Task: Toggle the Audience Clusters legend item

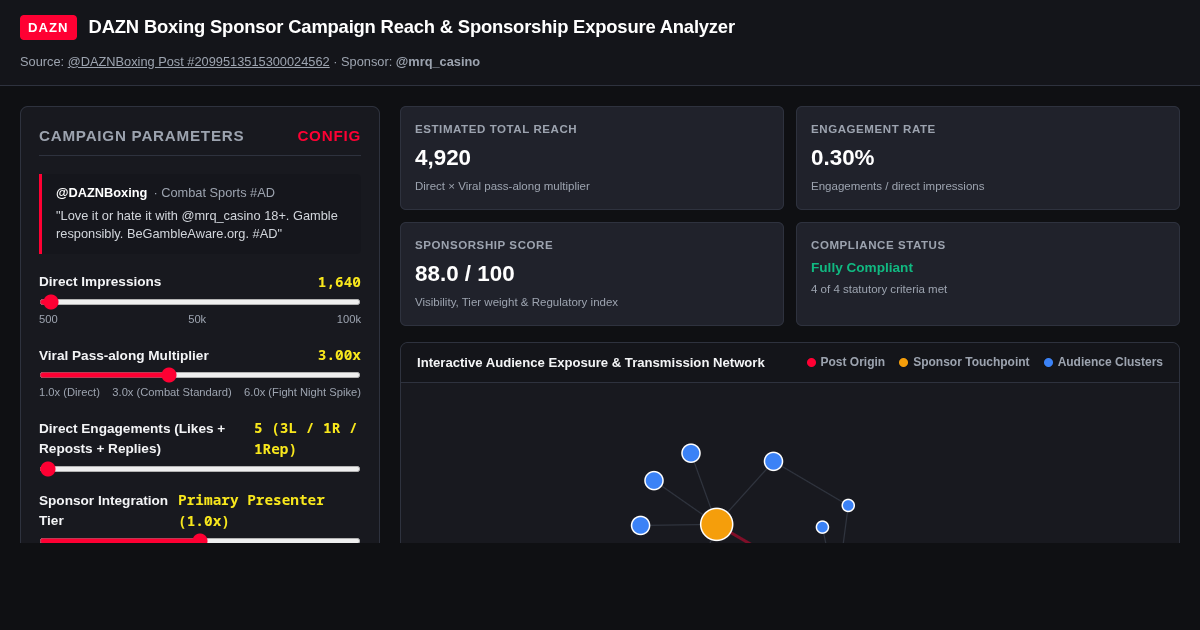Action: point(1103,362)
